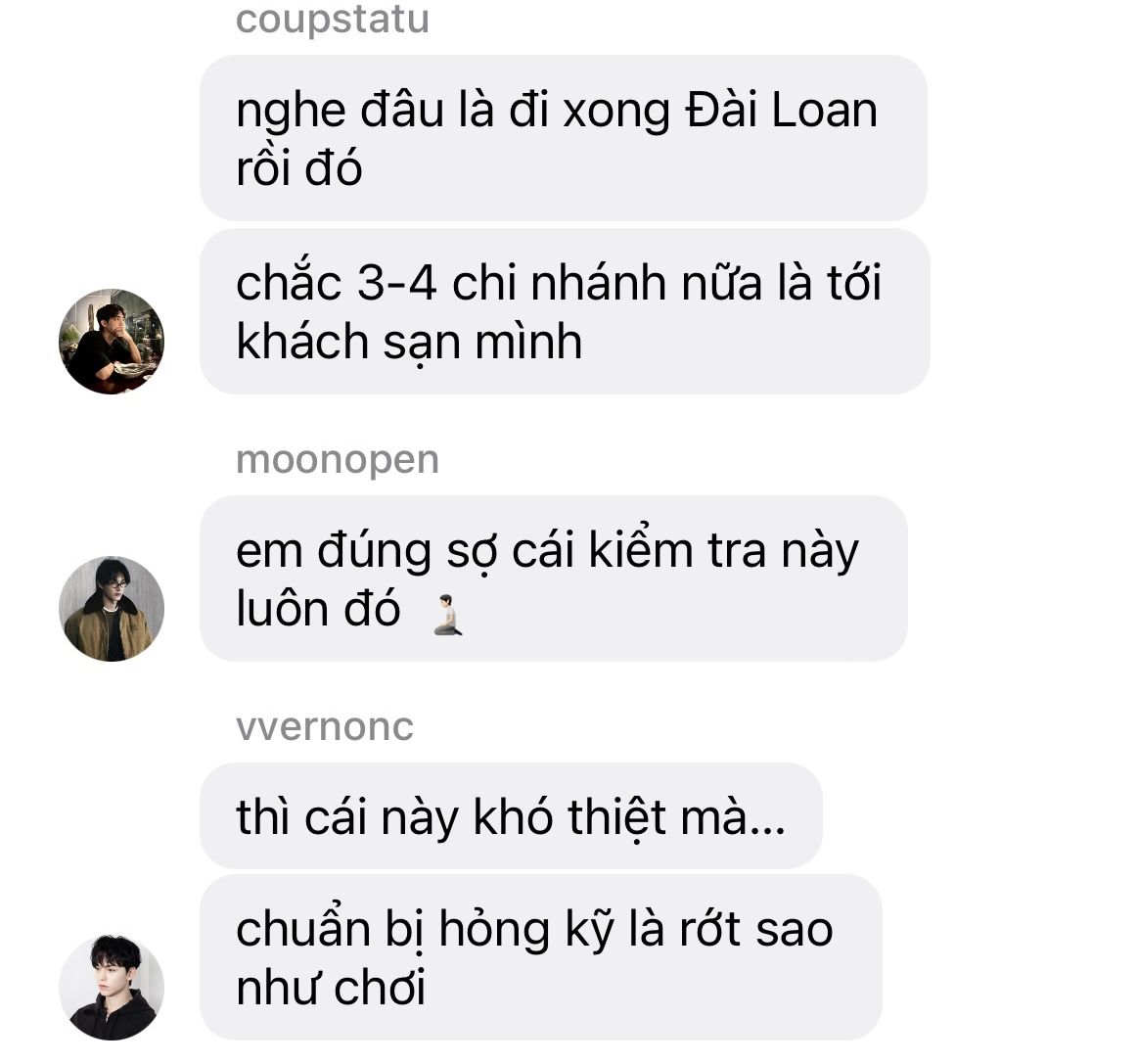Tap the vvernonc username label
The height and width of the screenshot is (1064, 1137).
click(325, 726)
